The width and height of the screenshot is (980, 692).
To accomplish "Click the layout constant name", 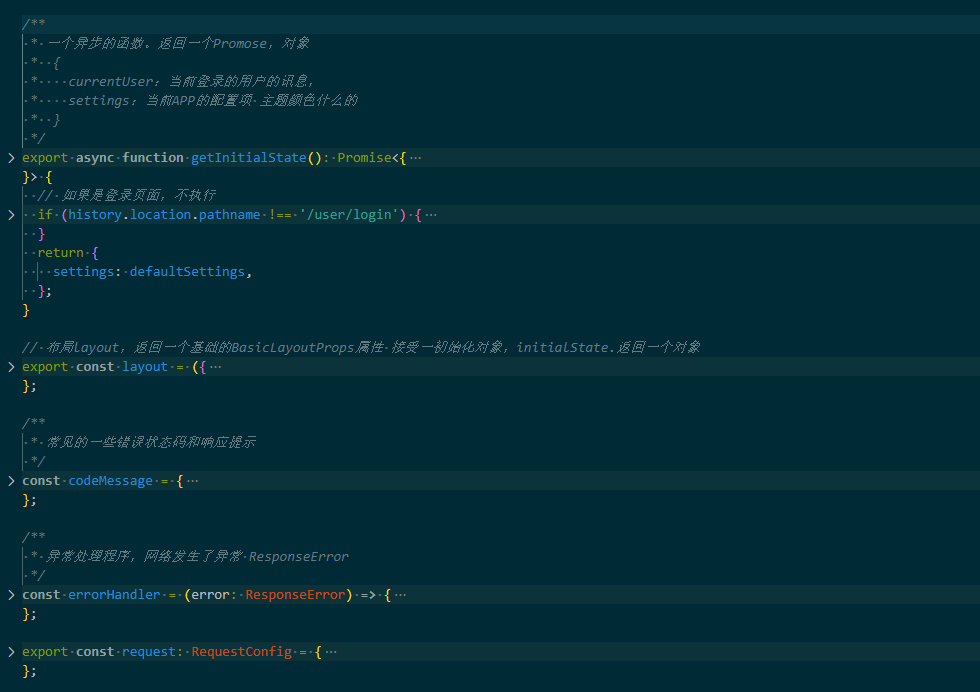I will (x=144, y=366).
